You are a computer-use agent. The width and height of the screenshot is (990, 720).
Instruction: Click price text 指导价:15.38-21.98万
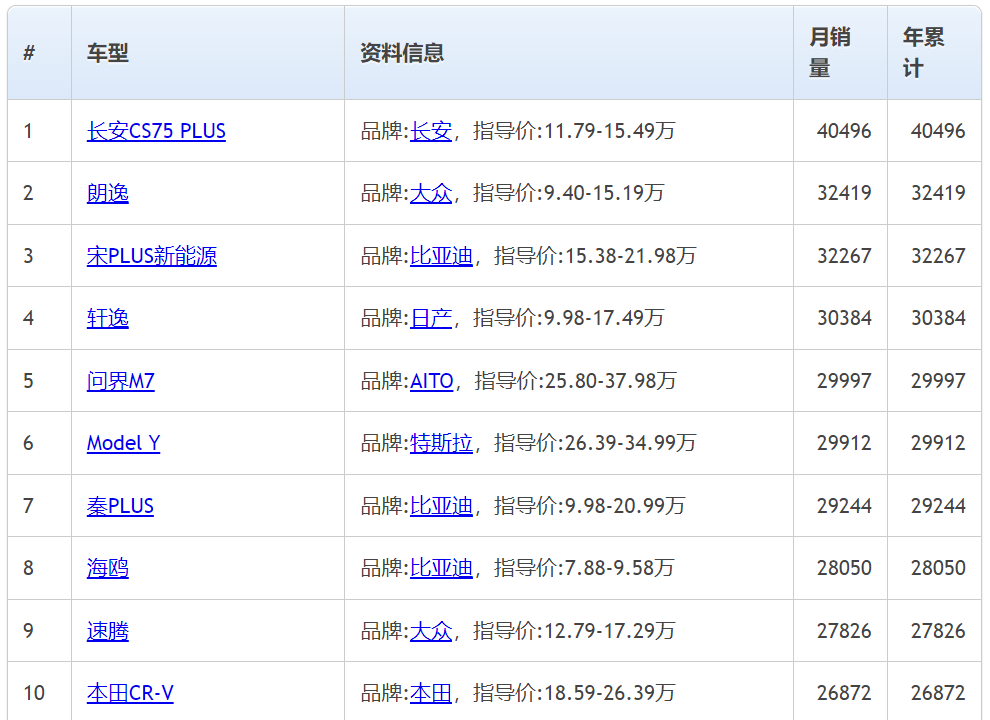point(595,256)
